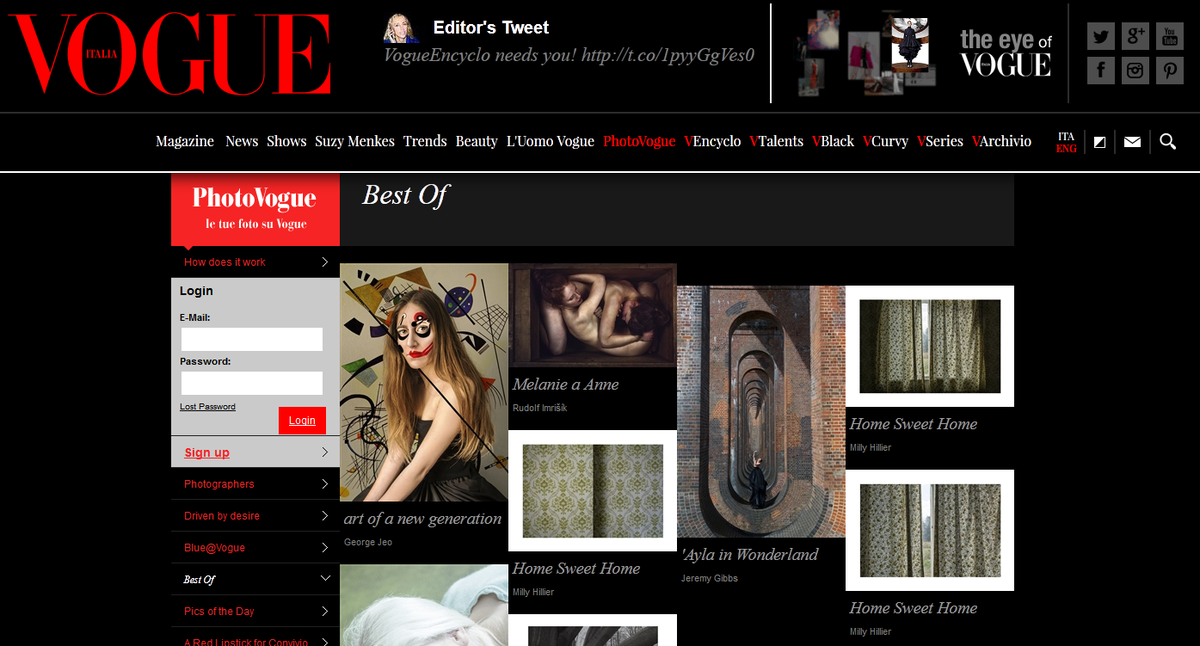
Task: Open the Instagram social icon
Action: pyautogui.click(x=1135, y=70)
